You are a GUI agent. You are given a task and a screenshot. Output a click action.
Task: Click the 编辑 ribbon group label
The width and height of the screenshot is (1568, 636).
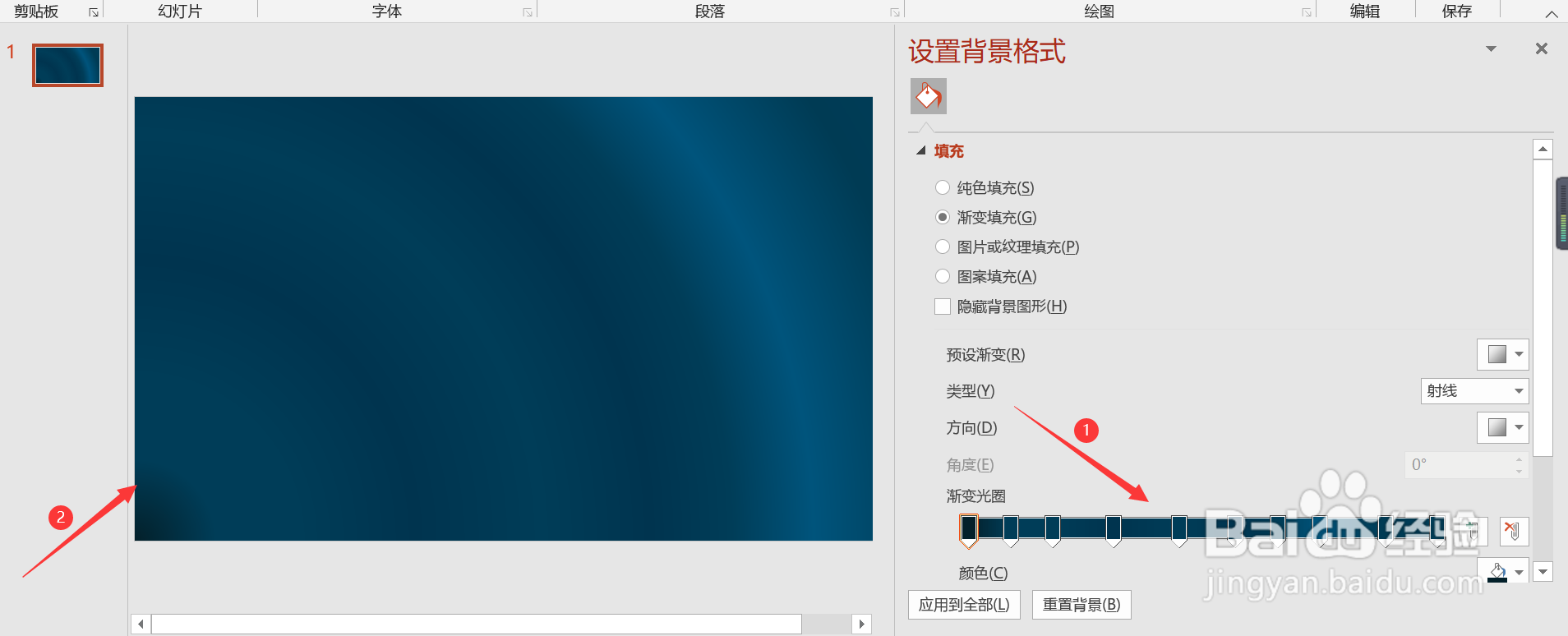tap(1365, 12)
